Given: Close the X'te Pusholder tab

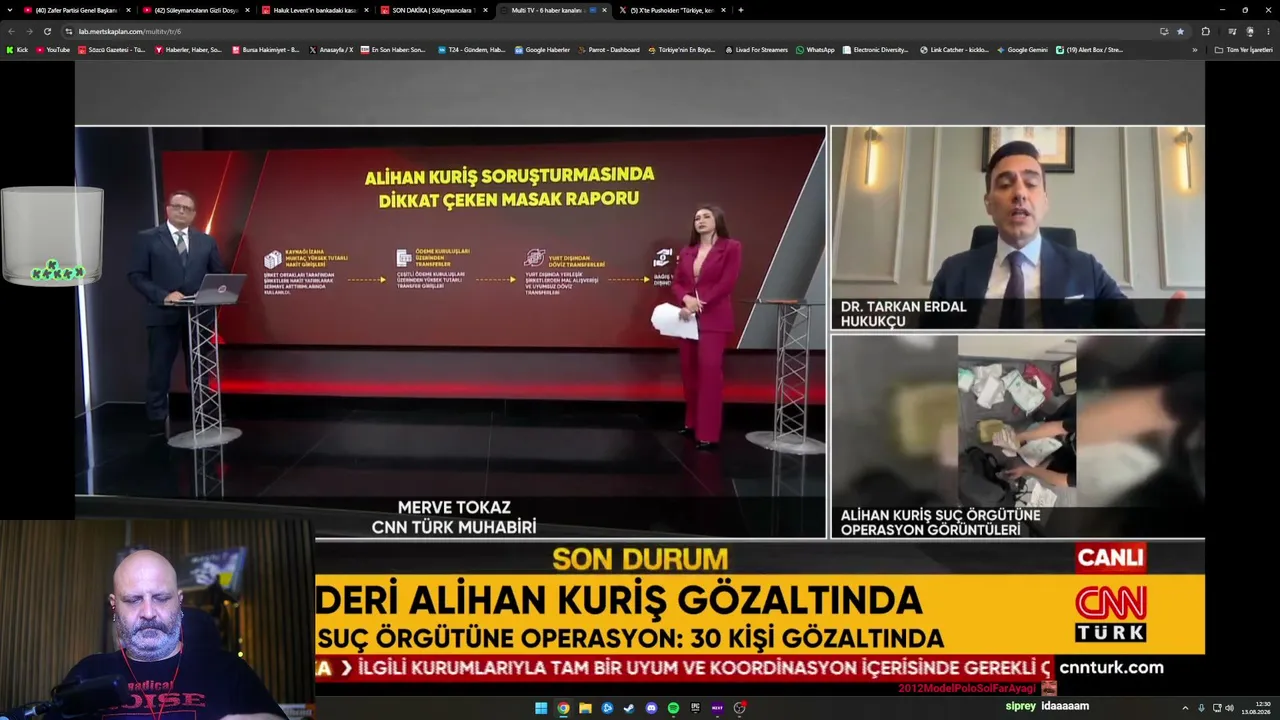Looking at the screenshot, I should [723, 10].
